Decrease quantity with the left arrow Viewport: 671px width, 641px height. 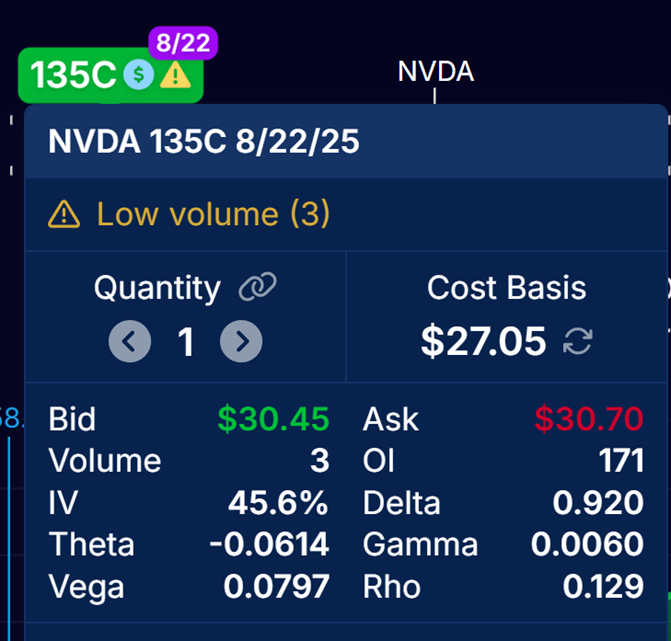coord(129,342)
